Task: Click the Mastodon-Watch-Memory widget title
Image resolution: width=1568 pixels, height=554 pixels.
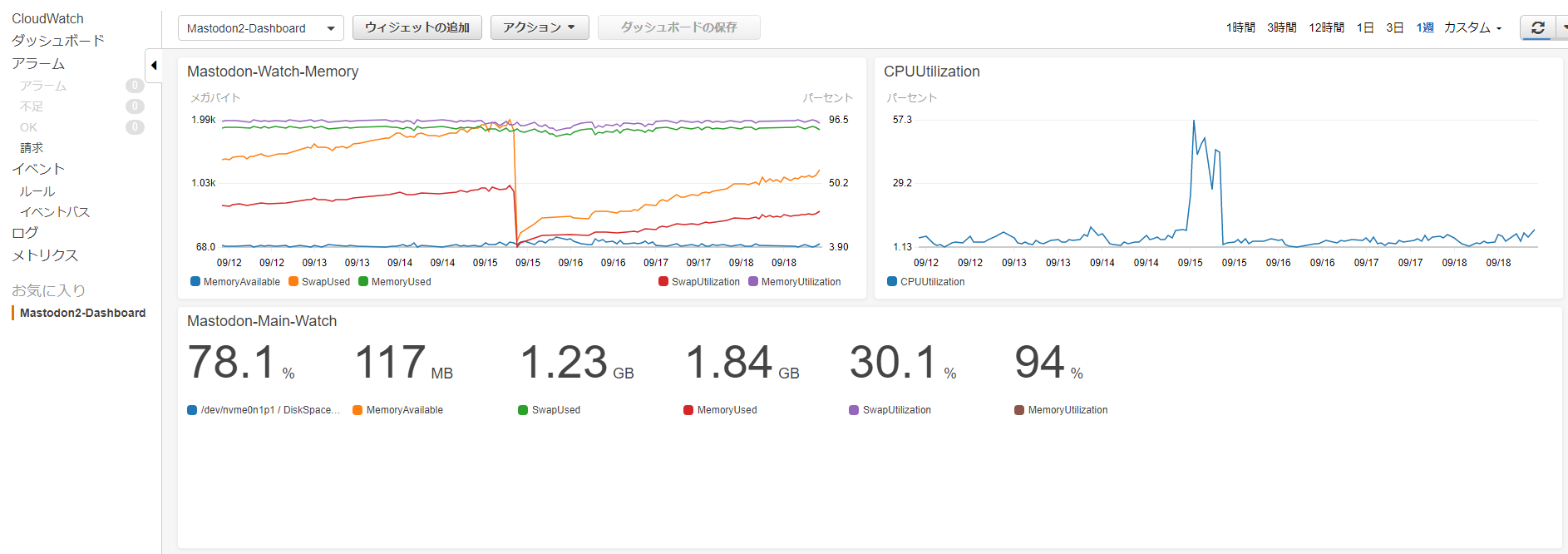Action: (x=273, y=72)
